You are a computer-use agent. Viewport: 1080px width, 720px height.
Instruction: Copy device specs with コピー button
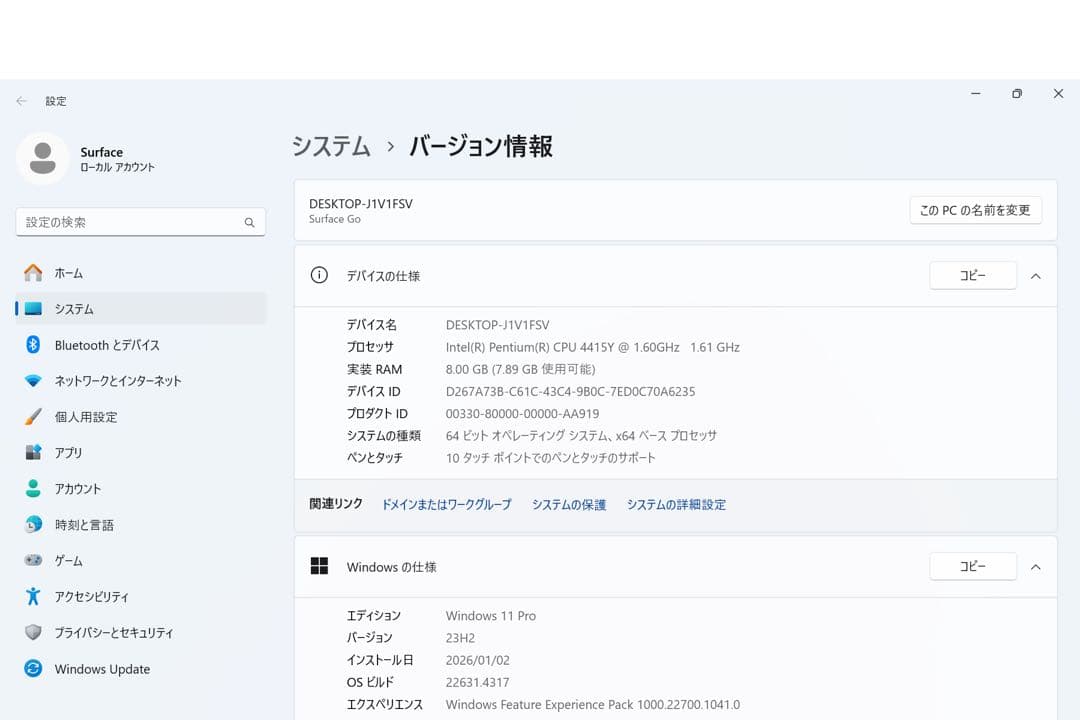[x=973, y=276]
